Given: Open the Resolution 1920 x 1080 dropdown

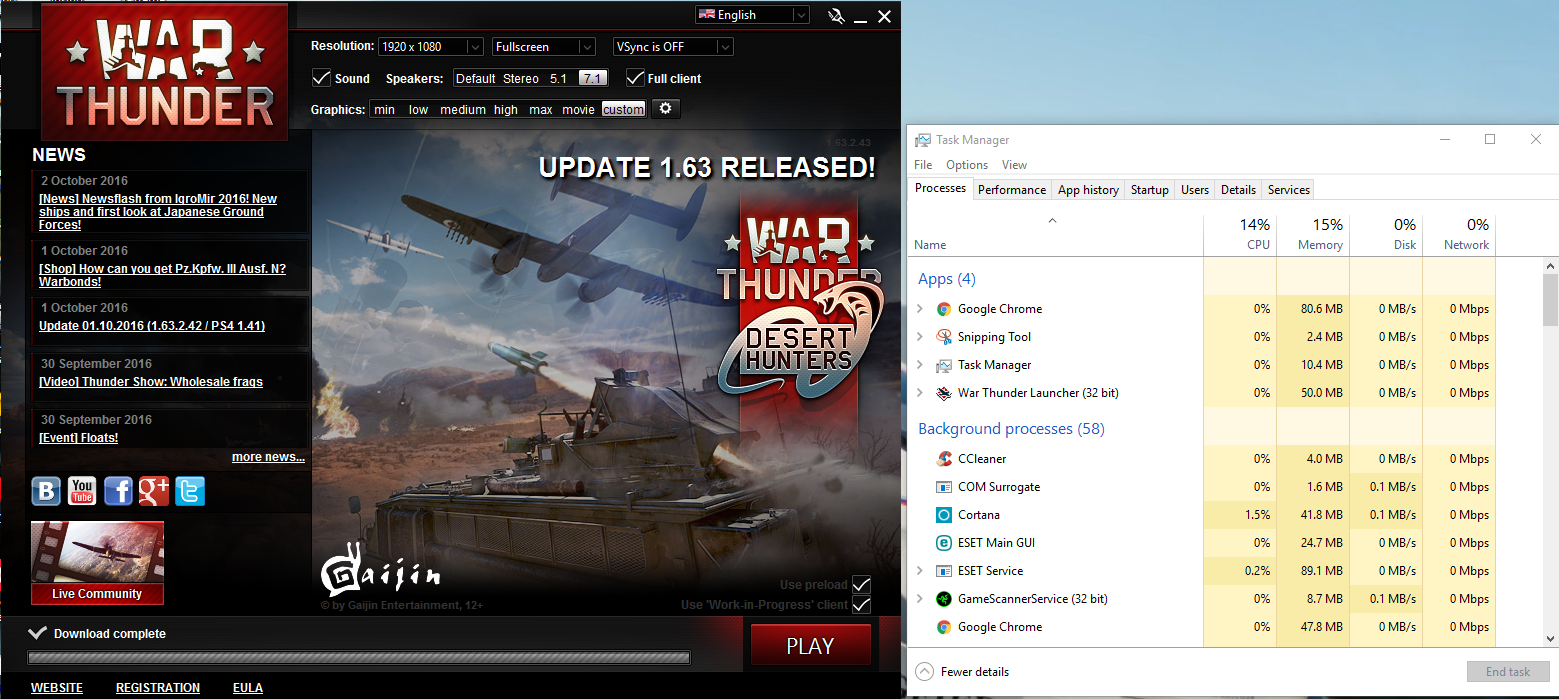Looking at the screenshot, I should point(431,47).
